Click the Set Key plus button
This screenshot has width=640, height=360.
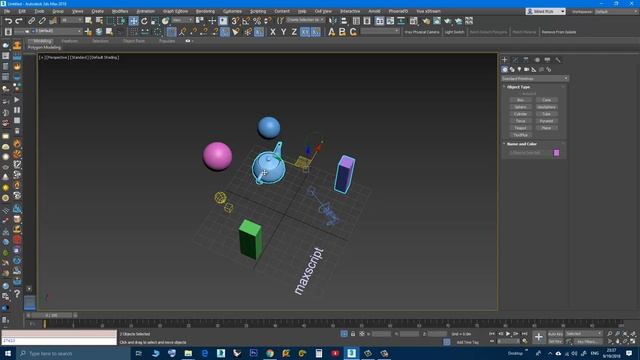pyautogui.click(x=539, y=337)
